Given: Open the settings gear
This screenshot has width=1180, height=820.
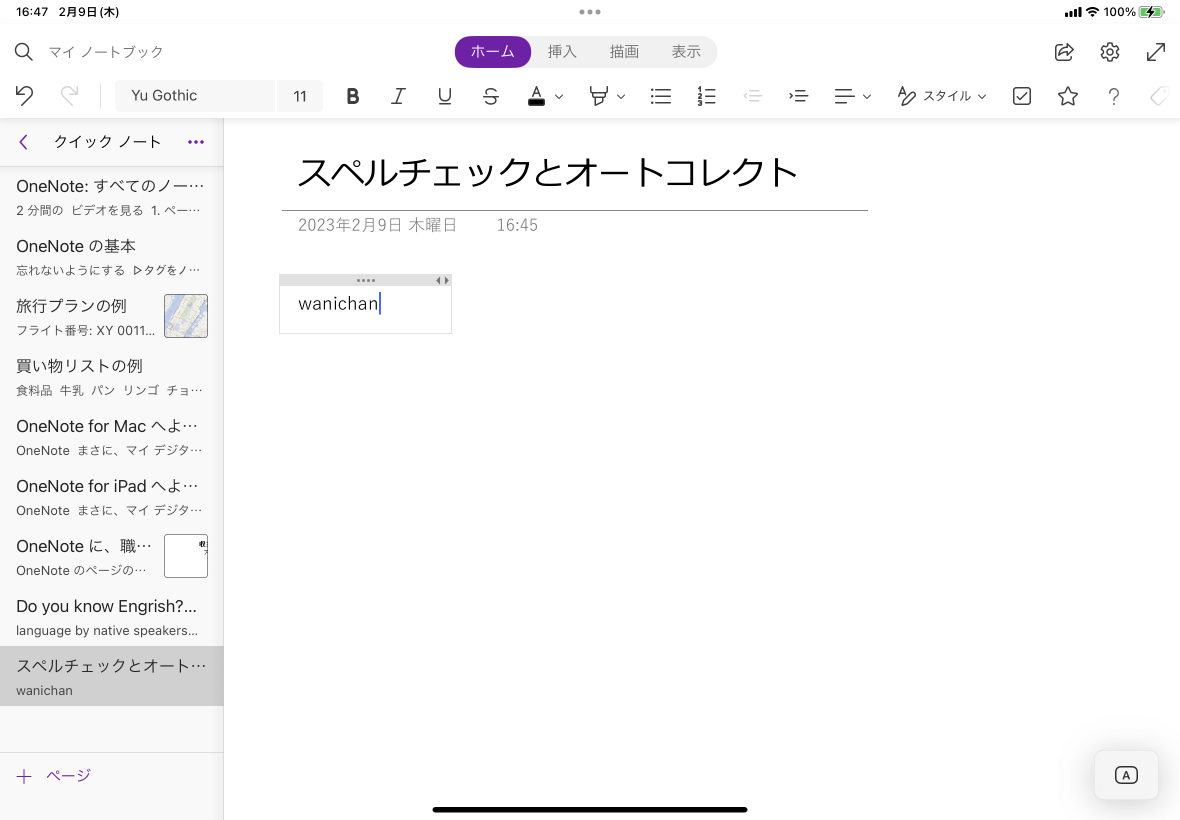Looking at the screenshot, I should pos(1110,52).
